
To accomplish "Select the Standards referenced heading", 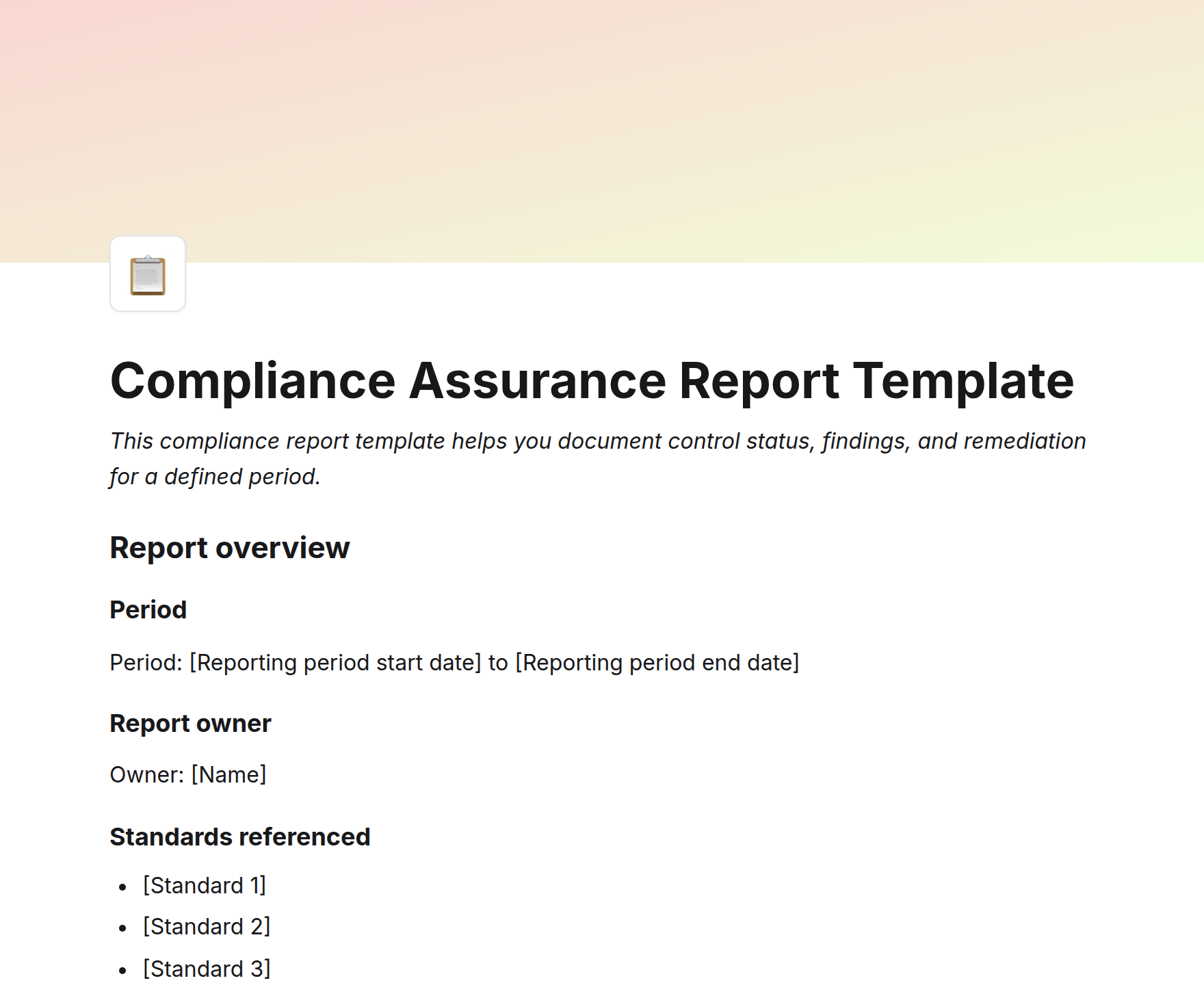I will 240,837.
